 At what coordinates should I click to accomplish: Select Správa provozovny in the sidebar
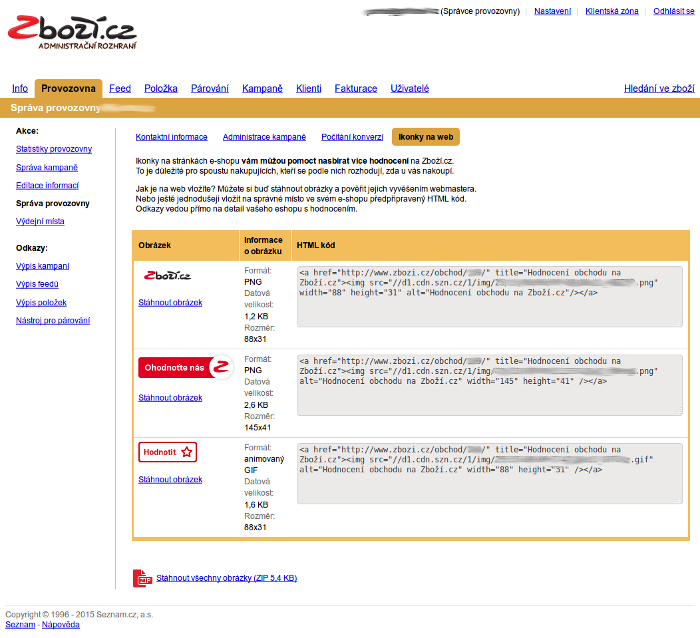tap(53, 204)
